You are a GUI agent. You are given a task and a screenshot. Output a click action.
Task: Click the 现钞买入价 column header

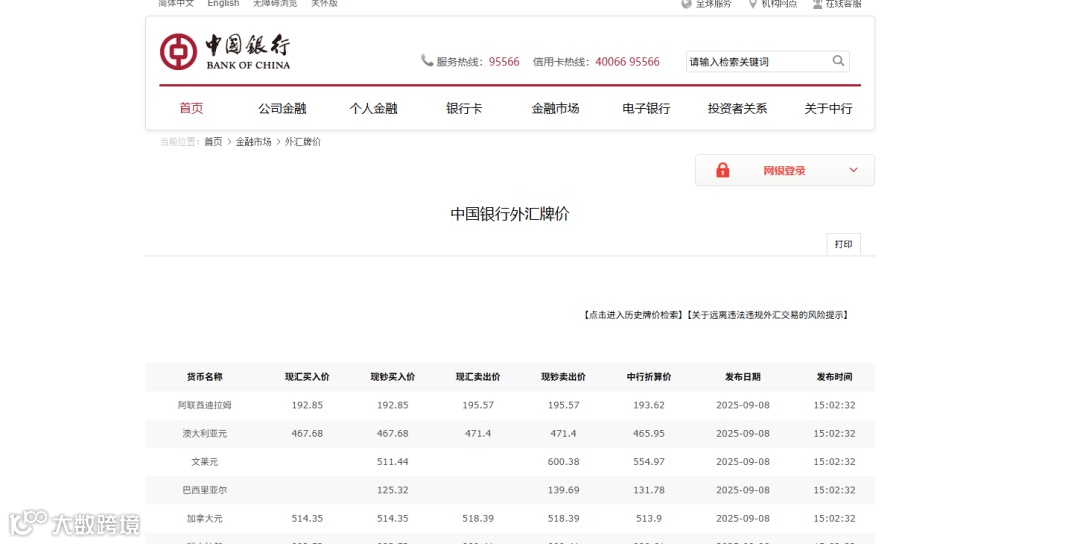click(393, 377)
